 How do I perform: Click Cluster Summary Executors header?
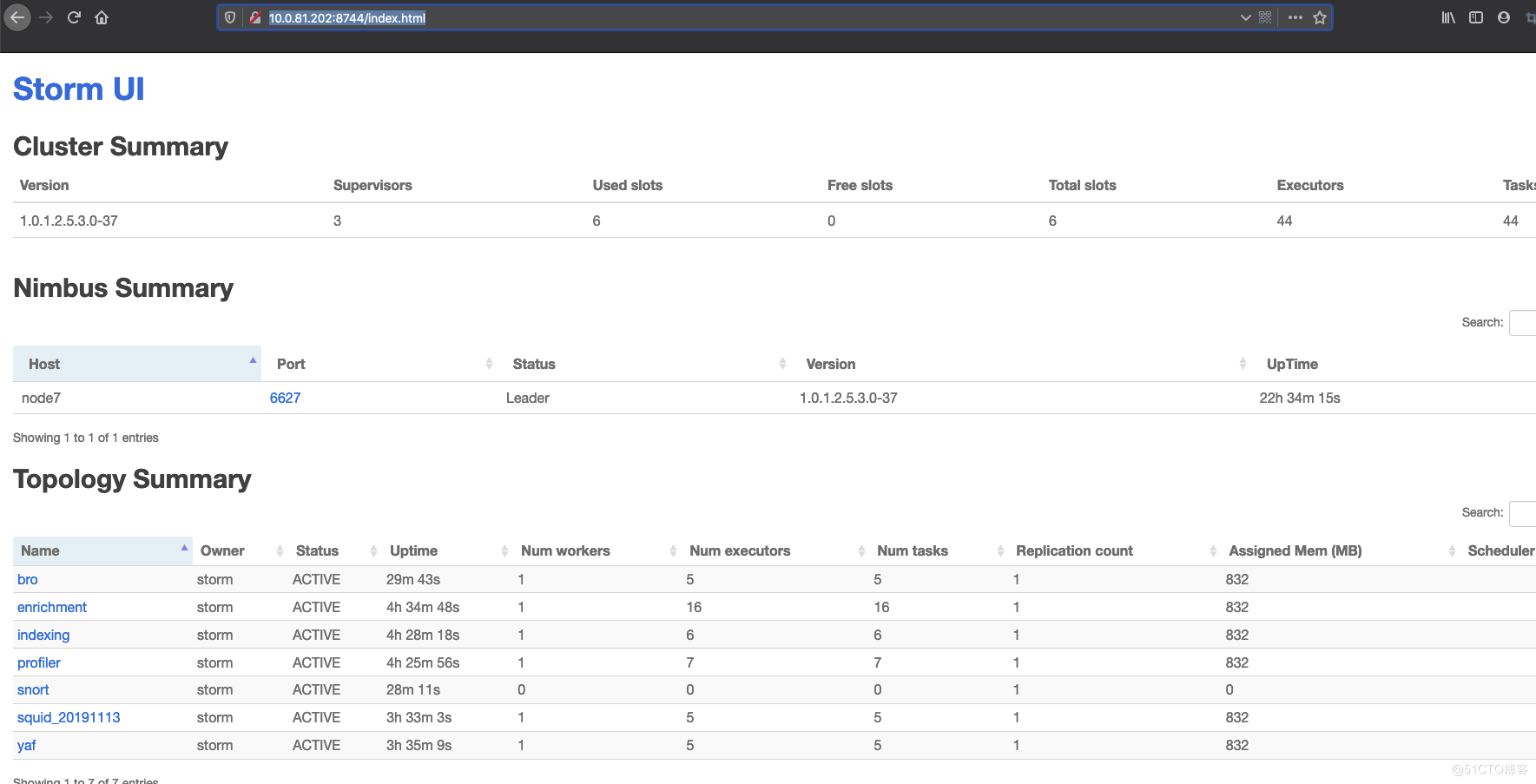point(1310,185)
